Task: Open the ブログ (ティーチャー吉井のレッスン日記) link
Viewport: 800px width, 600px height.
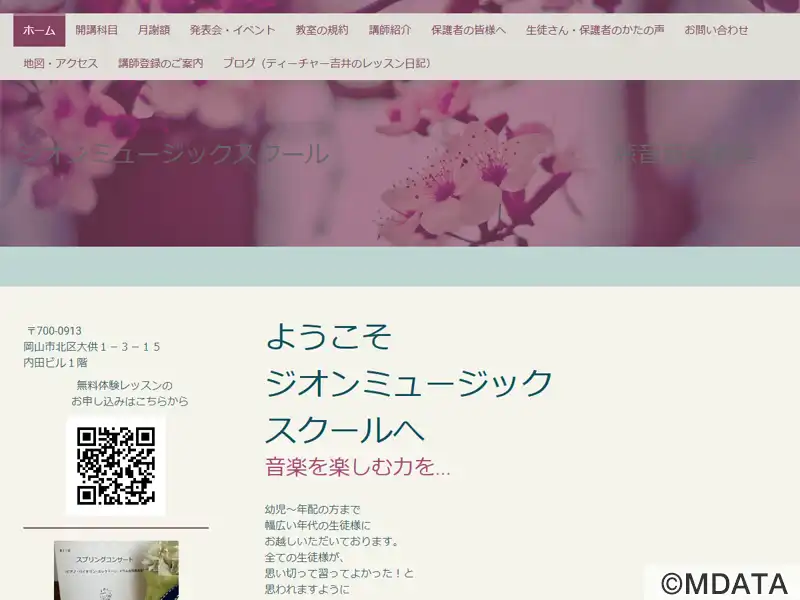Action: [328, 63]
